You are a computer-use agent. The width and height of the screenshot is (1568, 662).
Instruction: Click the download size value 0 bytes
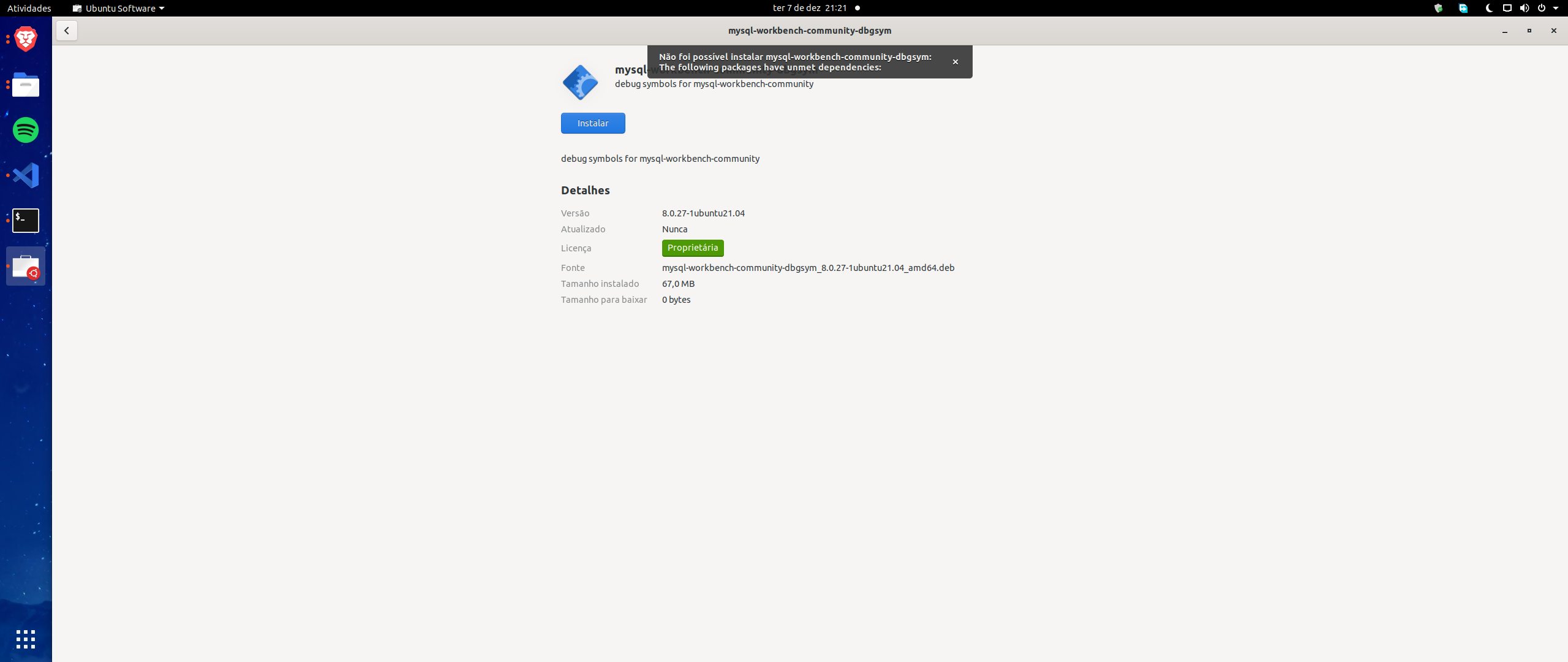pos(676,300)
